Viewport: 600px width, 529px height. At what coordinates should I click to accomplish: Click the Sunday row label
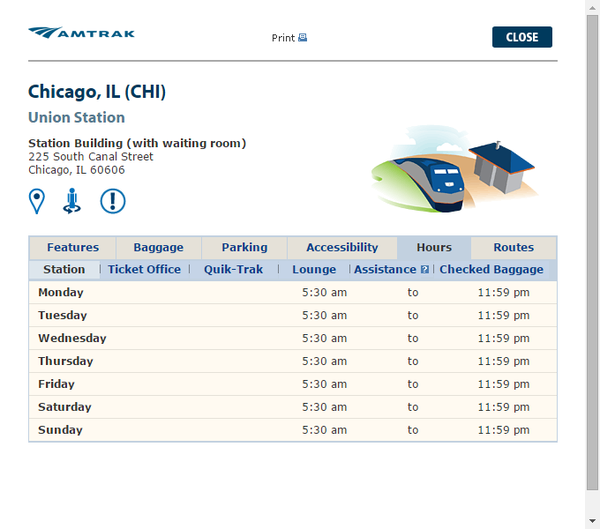60,430
